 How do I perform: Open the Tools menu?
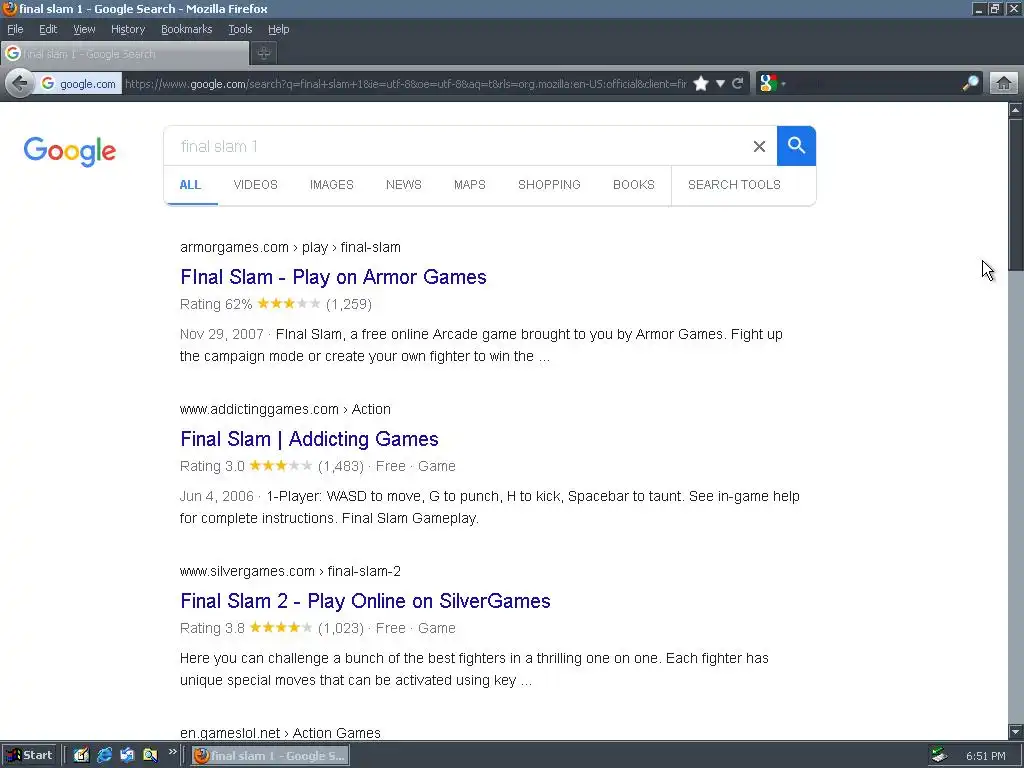240,29
